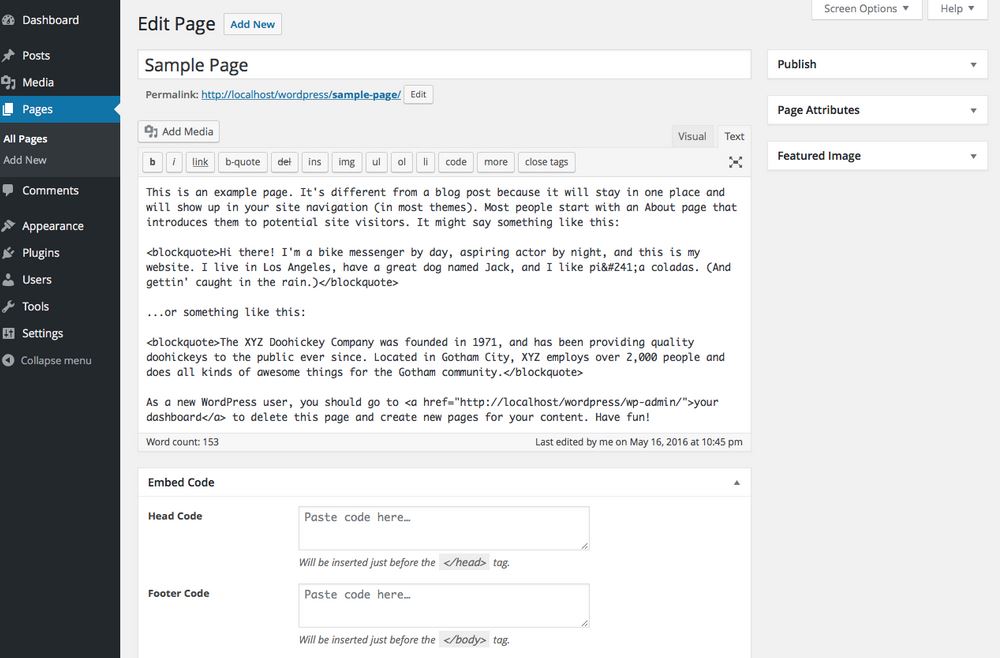This screenshot has width=1000, height=658.
Task: Collapse the Embed Code panel
Action: pos(737,483)
